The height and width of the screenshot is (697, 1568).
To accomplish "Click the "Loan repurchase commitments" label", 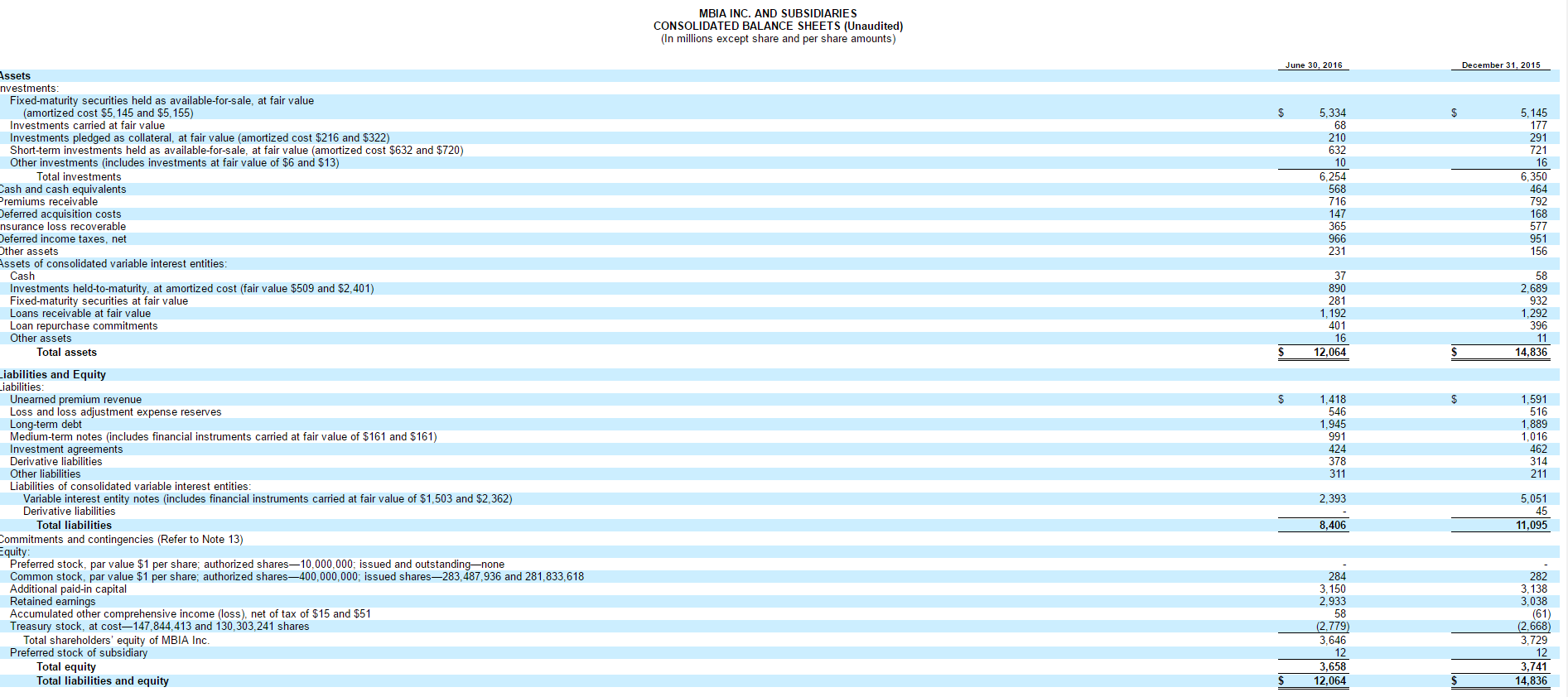I will tap(84, 325).
